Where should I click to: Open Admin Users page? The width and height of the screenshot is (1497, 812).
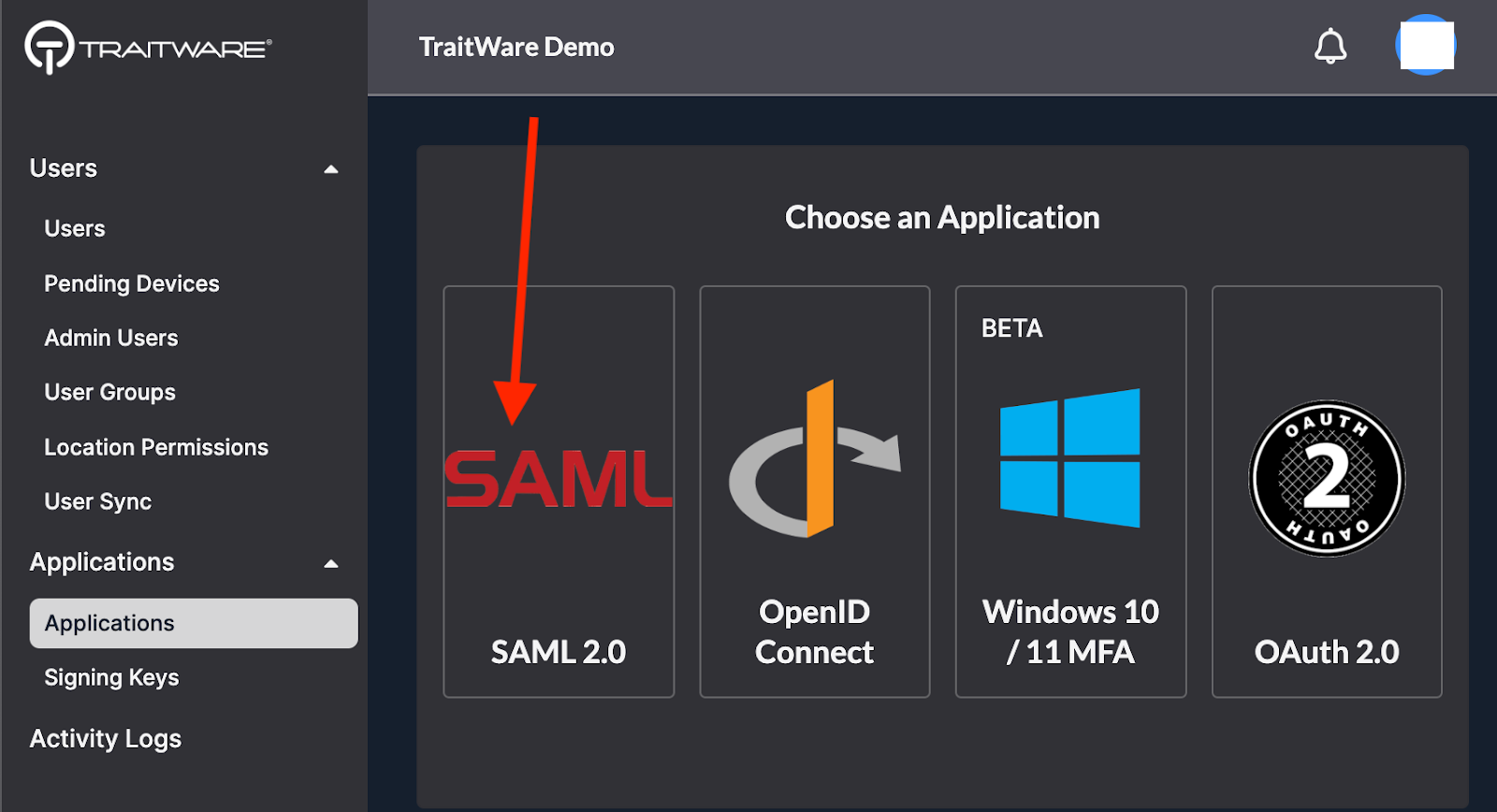tap(111, 338)
